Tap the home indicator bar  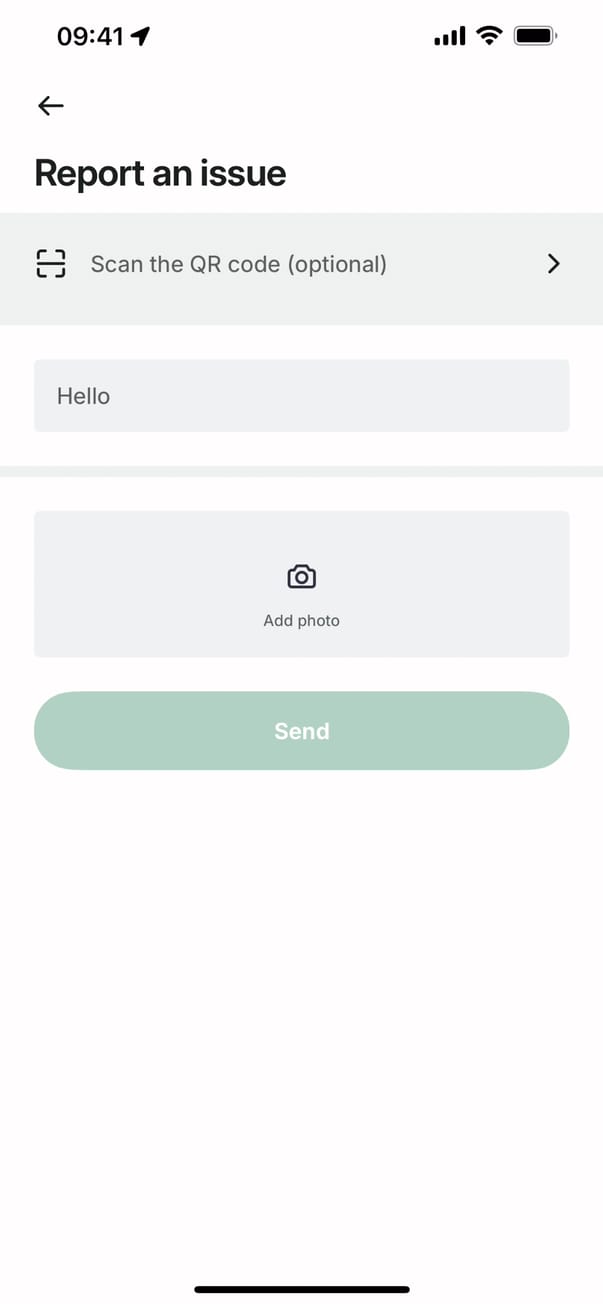pos(301,1289)
